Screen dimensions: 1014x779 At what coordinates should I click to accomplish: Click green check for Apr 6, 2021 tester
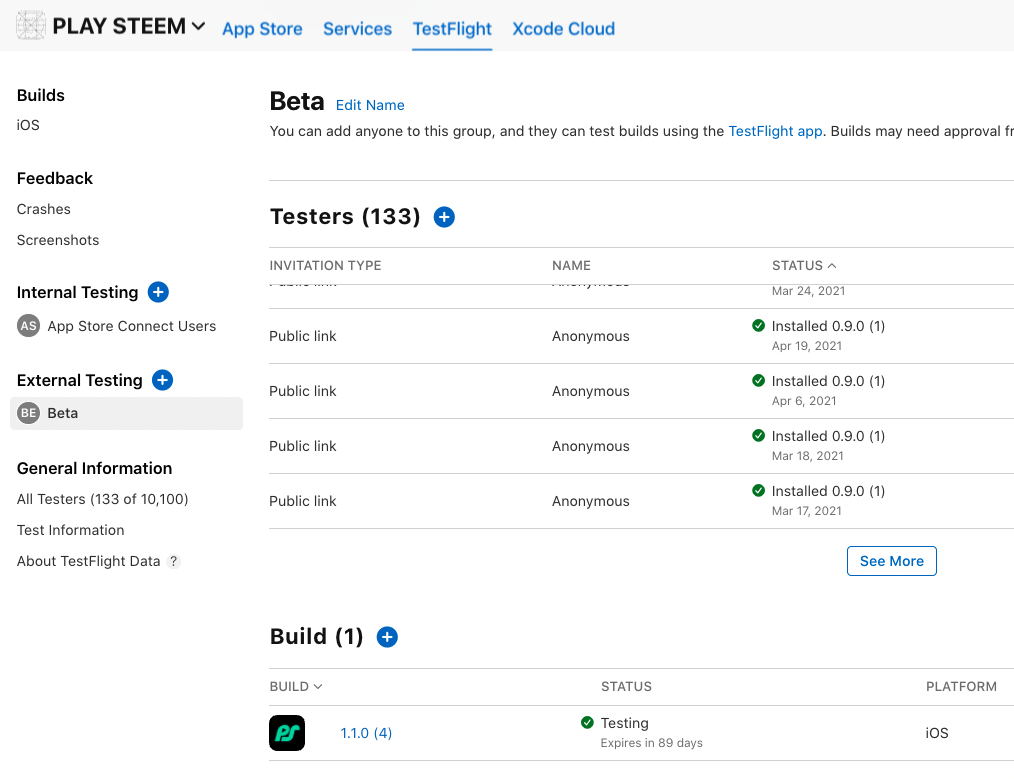(x=759, y=381)
